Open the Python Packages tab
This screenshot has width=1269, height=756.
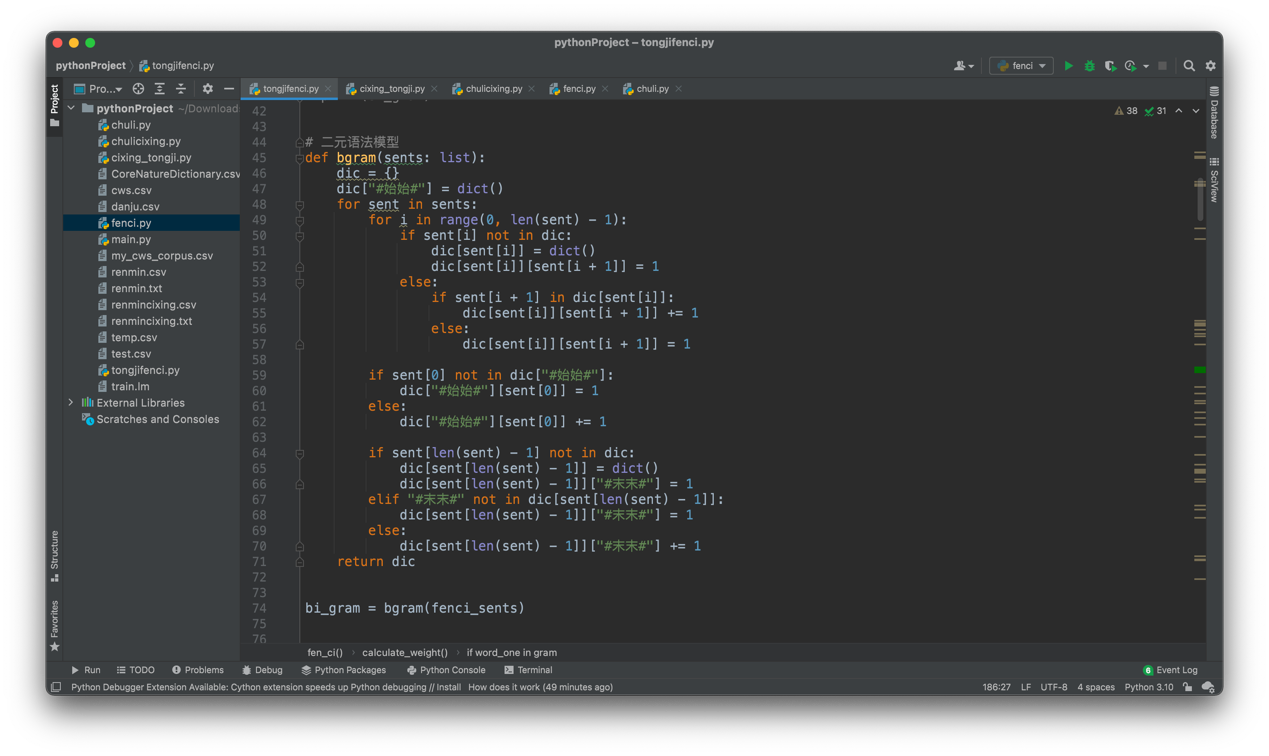(343, 670)
